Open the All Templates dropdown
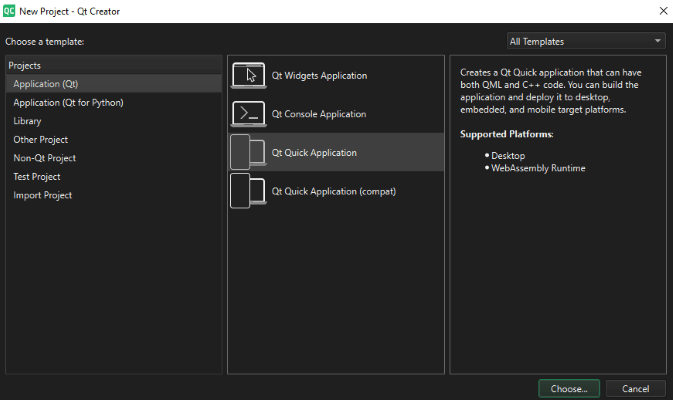The image size is (673, 400). coord(585,41)
